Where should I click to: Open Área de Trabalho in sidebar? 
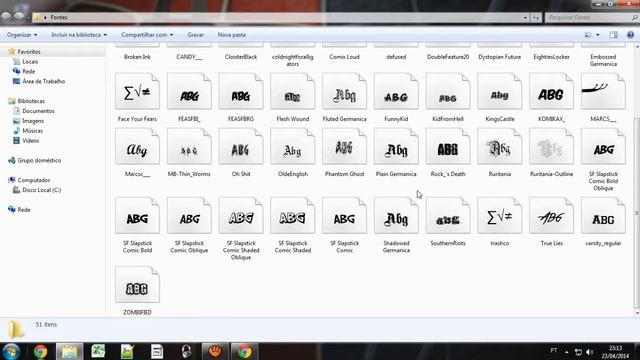pos(43,81)
